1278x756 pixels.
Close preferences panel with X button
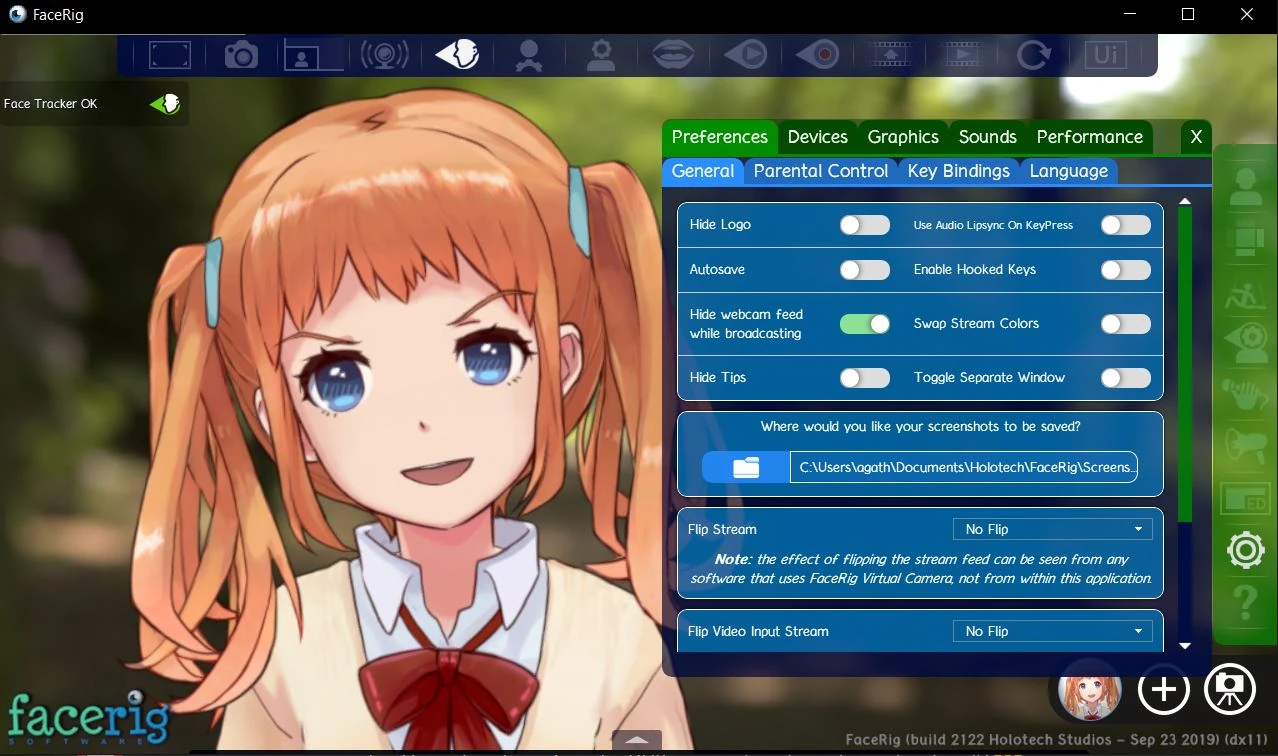point(1196,137)
